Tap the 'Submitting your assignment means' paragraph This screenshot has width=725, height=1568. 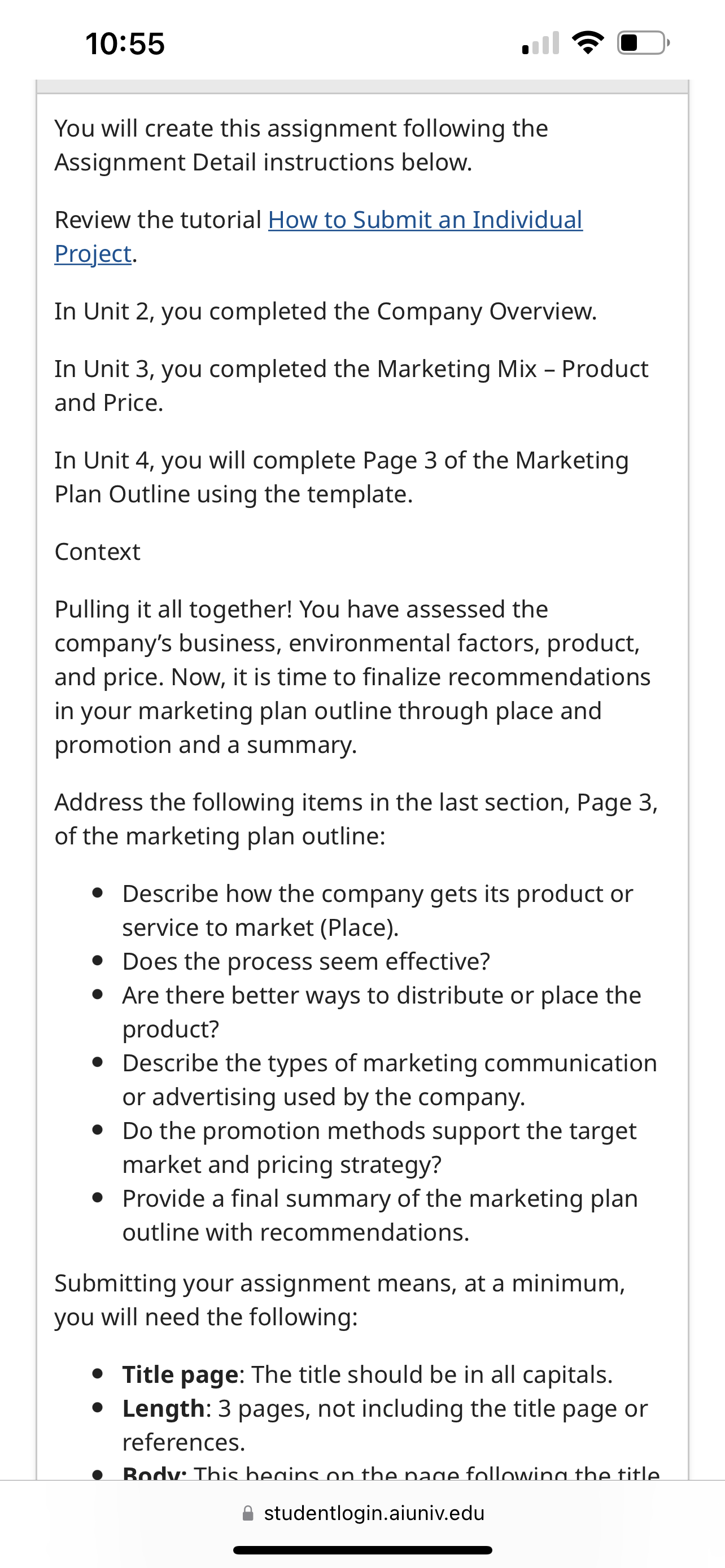pos(340,1300)
